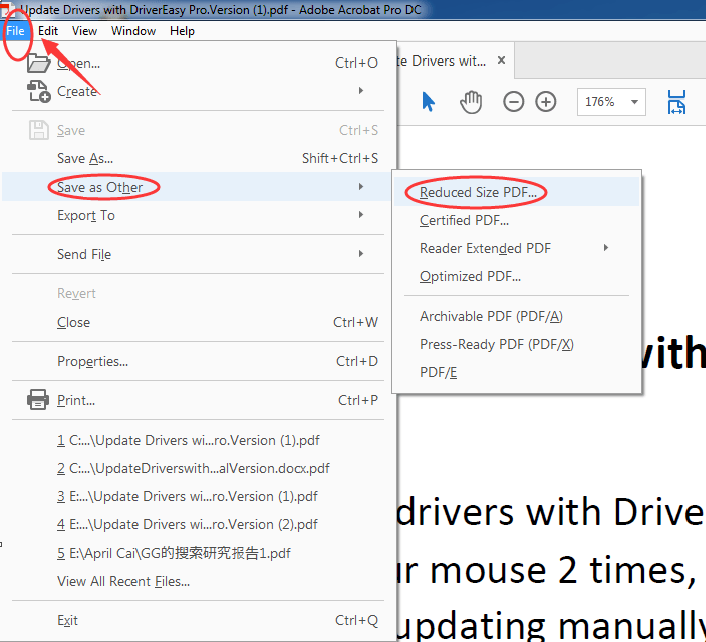Open the Help menu
The image size is (706, 642).
182,31
